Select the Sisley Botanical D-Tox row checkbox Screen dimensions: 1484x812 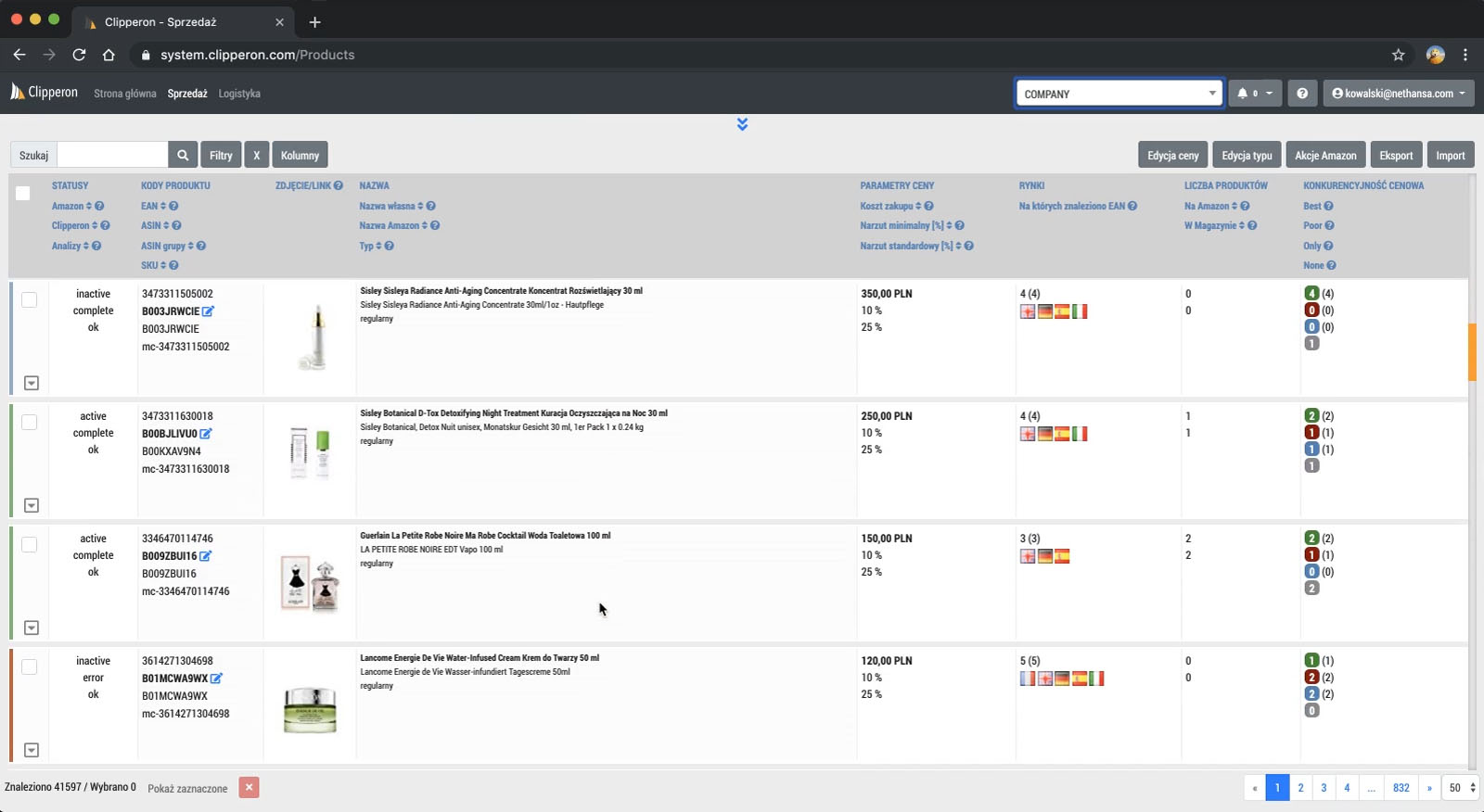30,422
